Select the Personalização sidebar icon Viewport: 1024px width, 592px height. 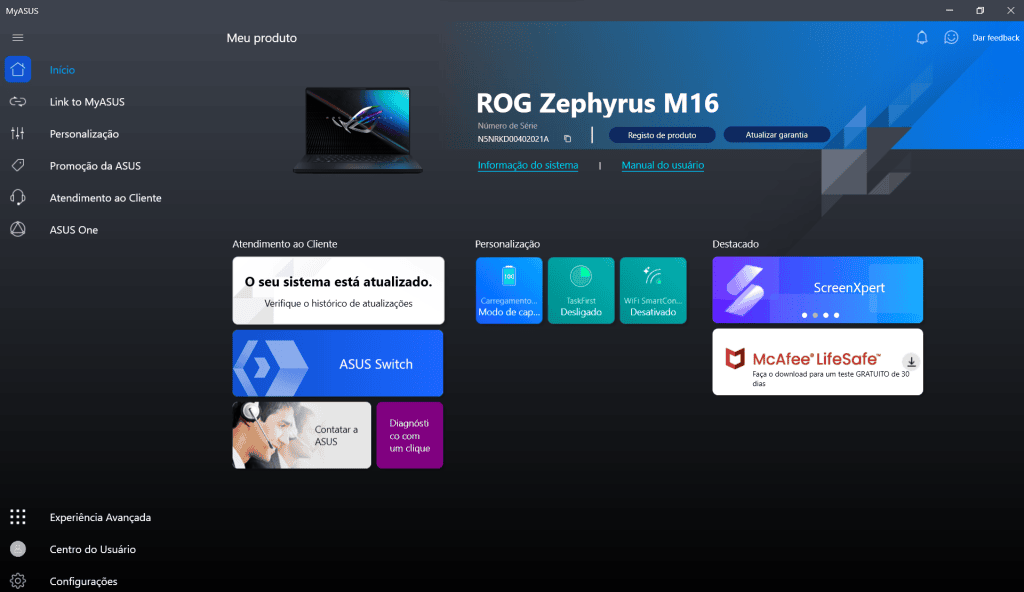coord(17,133)
